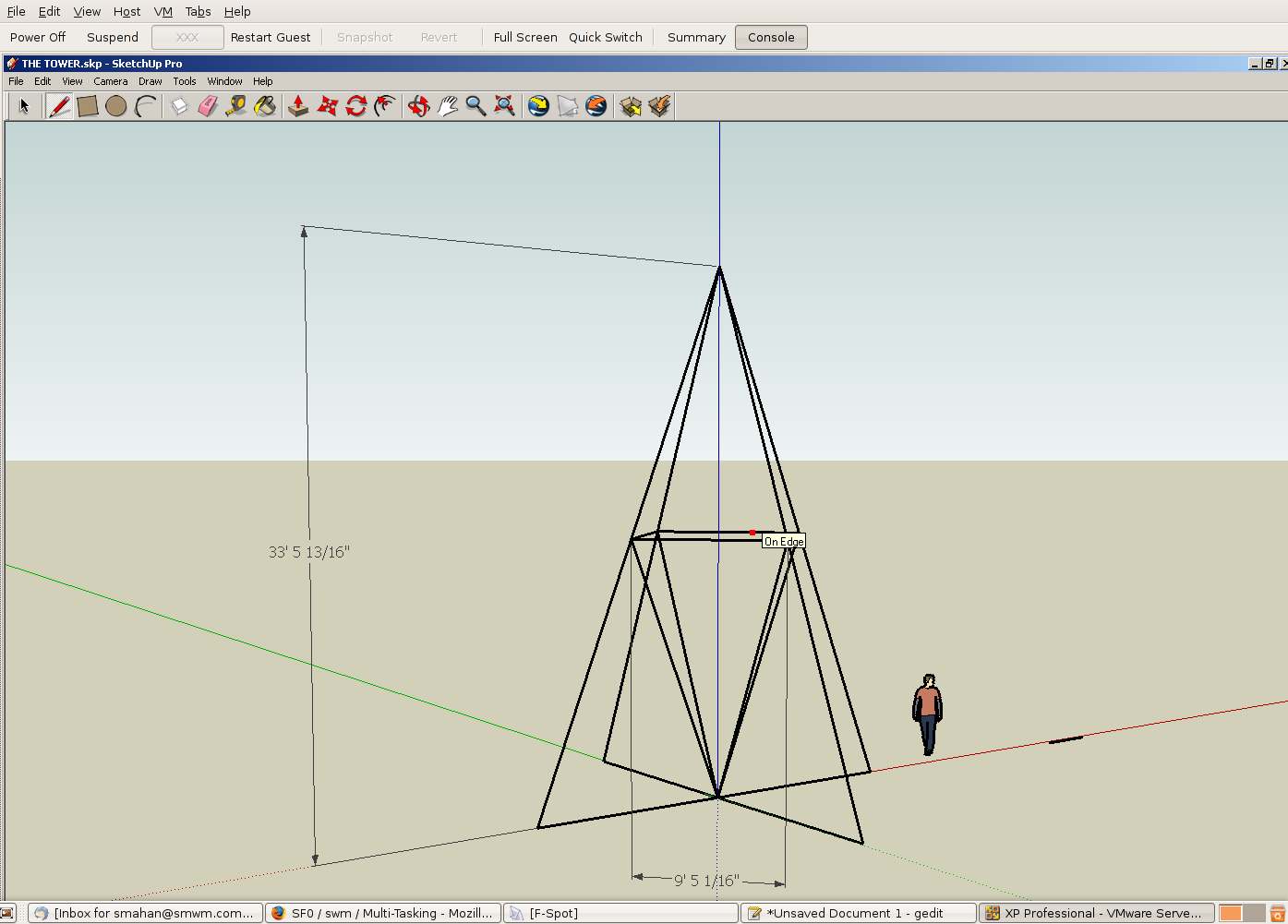Screen dimensions: 1288x924
Task: Open the SketchUp Draw menu
Action: [150, 81]
